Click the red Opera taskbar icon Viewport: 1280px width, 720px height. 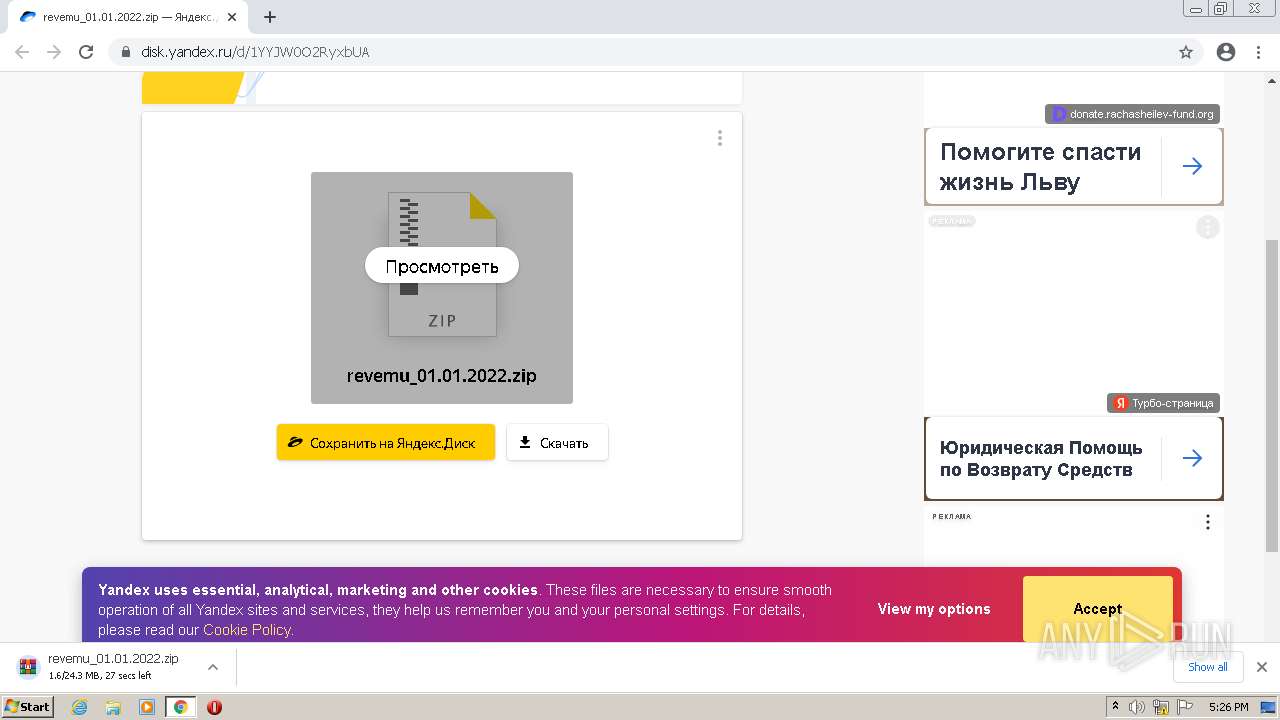tap(214, 707)
